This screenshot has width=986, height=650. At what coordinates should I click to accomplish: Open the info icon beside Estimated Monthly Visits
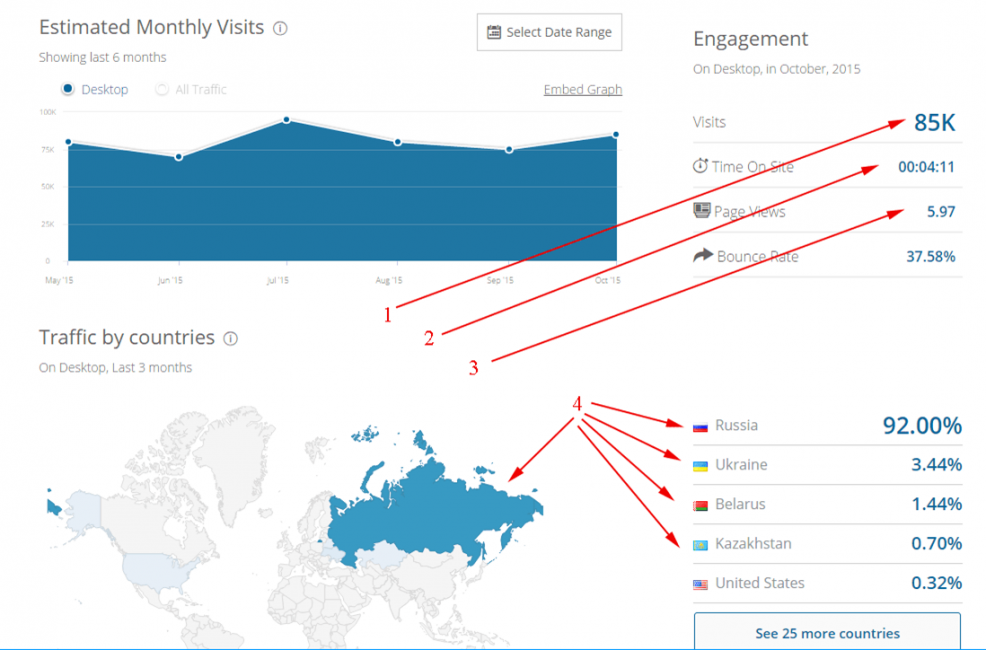tap(280, 28)
